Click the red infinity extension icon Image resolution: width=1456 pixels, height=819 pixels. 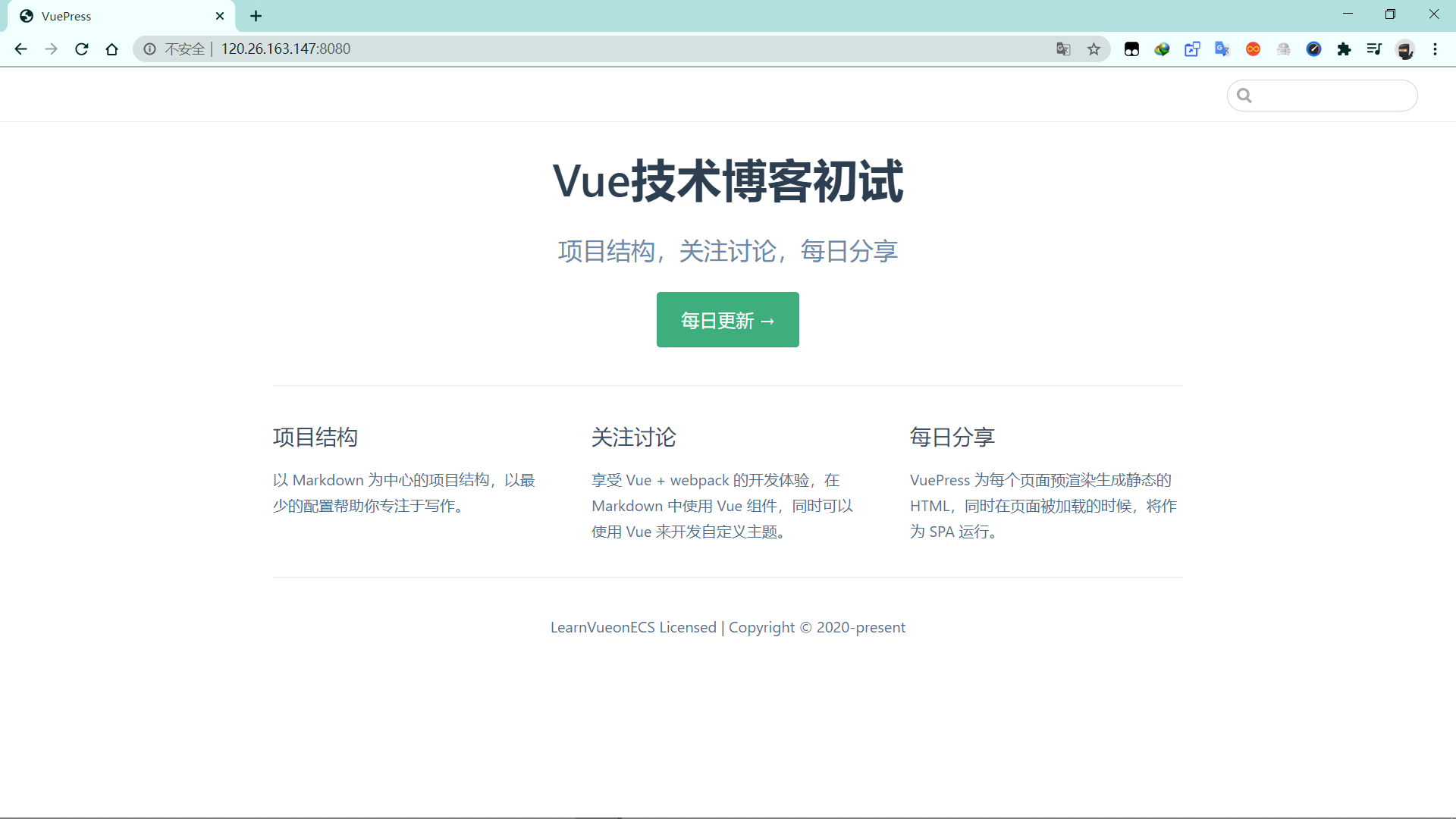click(1253, 49)
